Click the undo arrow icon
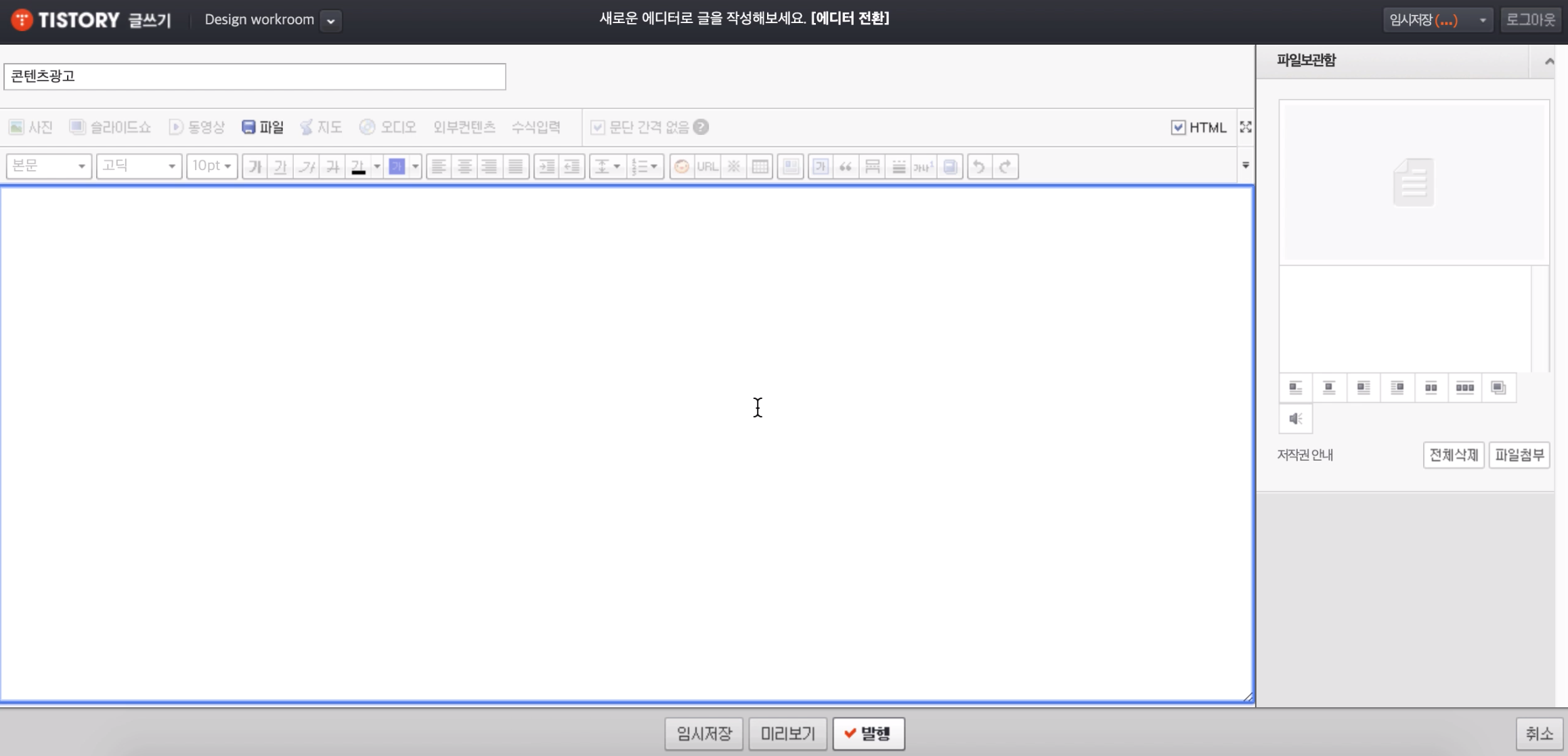This screenshot has width=1568, height=756. click(979, 166)
